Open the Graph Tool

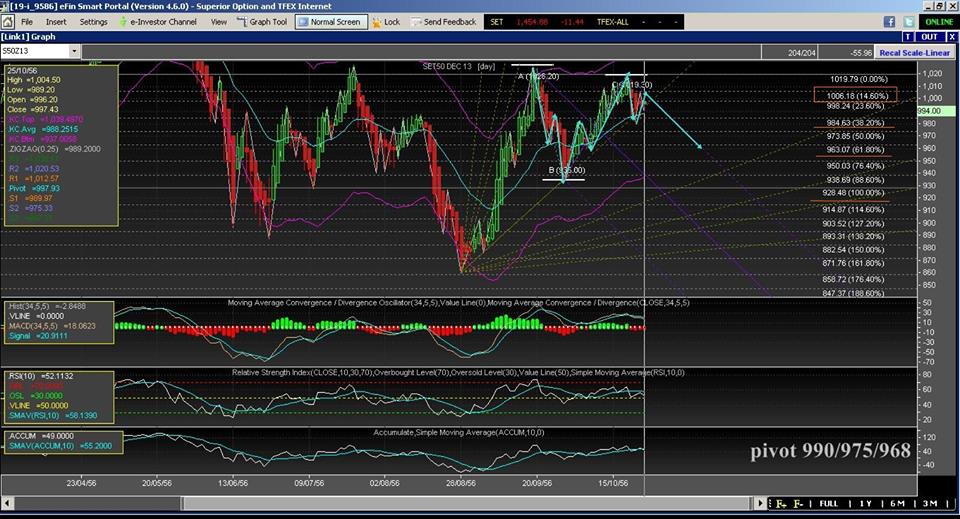coord(266,21)
